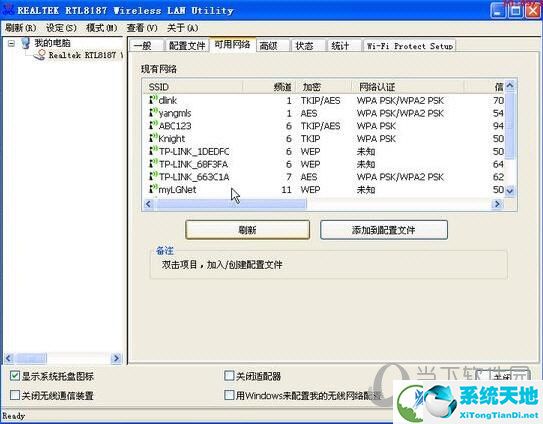Click the Knight network signal icon

[x=153, y=138]
